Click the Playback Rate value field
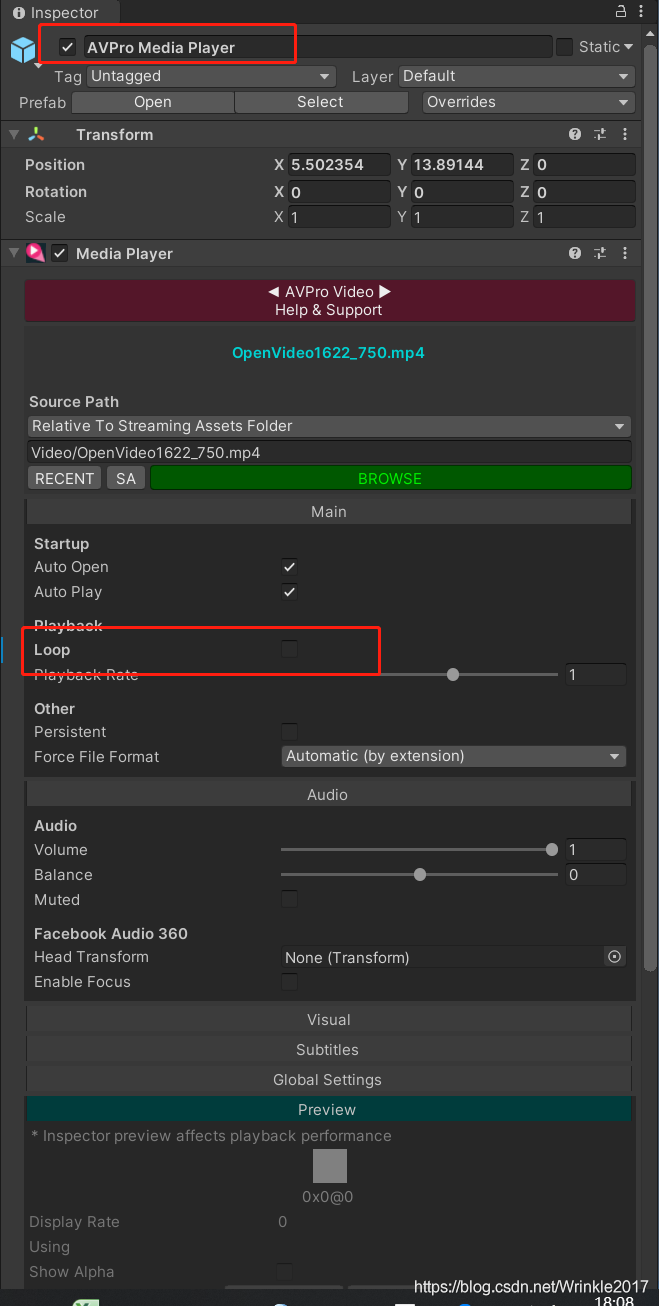The width and height of the screenshot is (659, 1306). 596,675
